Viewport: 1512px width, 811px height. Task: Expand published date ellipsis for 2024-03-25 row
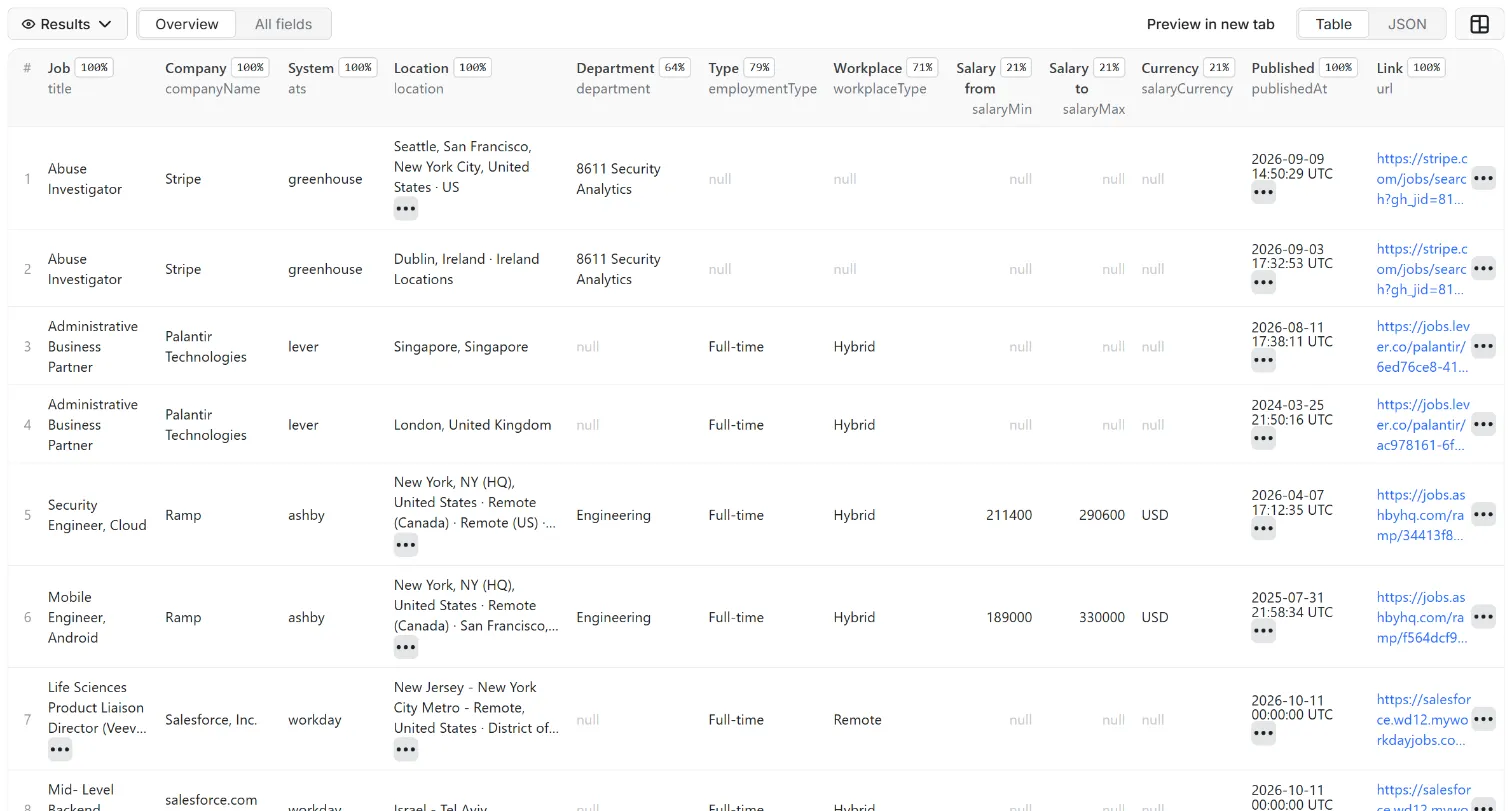tap(1263, 439)
